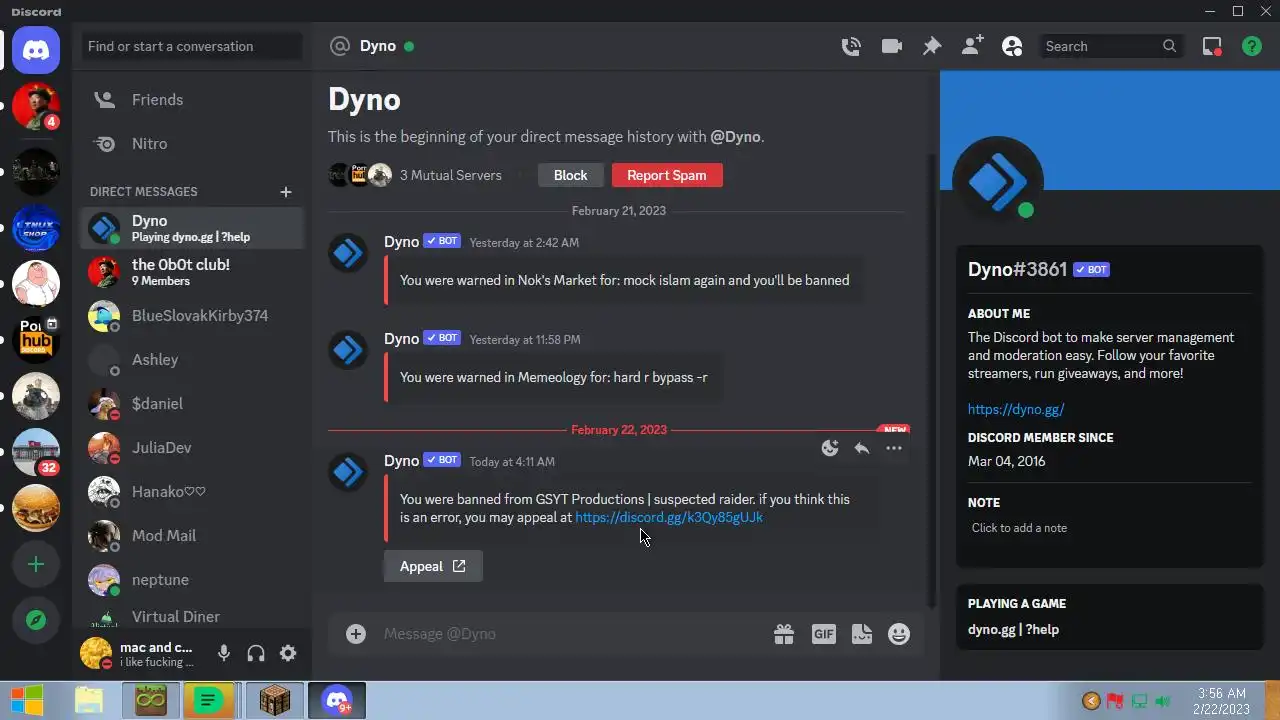Screen dimensions: 1280x720
Task: Send a gift icon
Action: pos(784,634)
